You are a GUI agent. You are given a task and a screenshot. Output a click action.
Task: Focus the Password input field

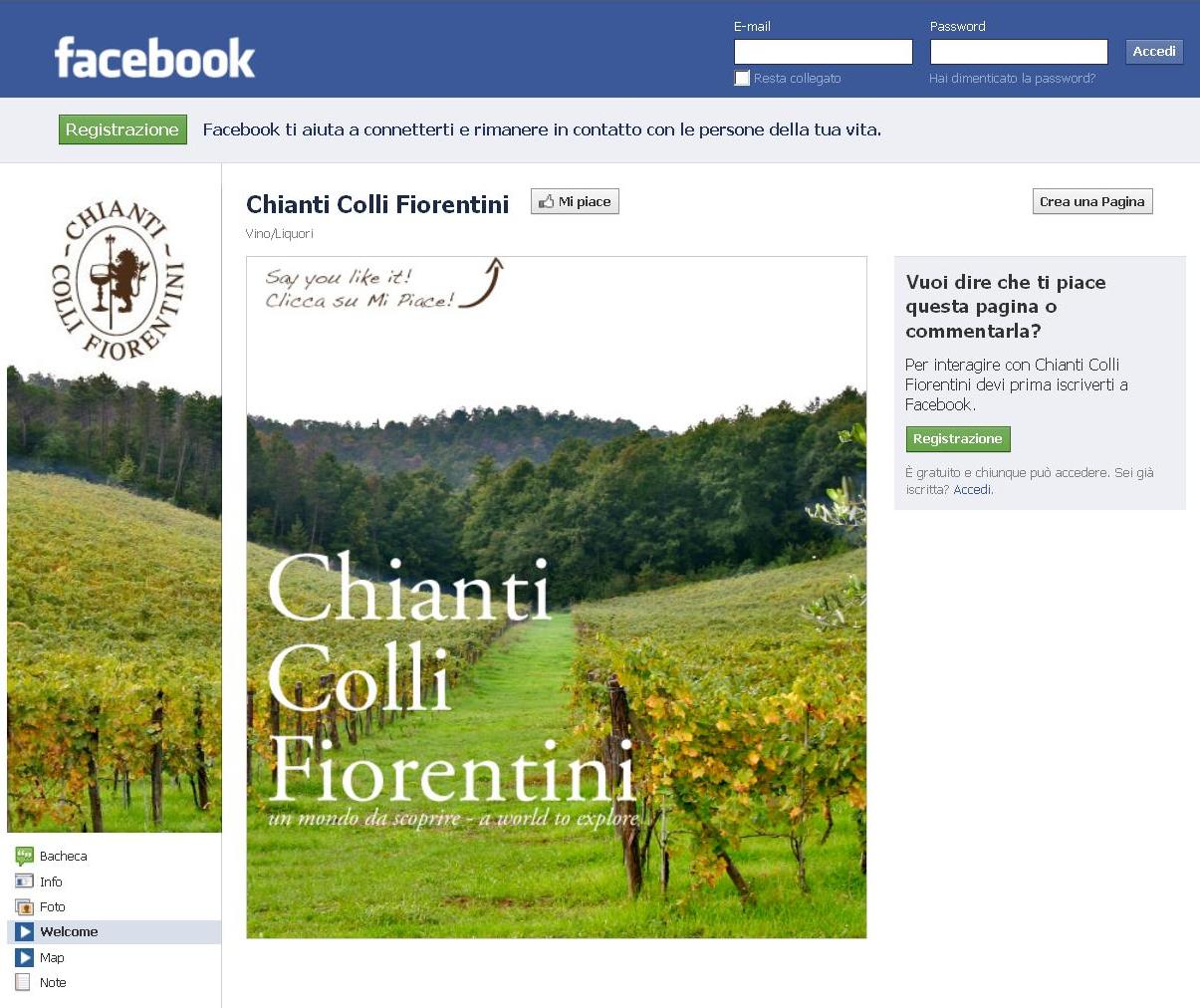coord(1019,52)
